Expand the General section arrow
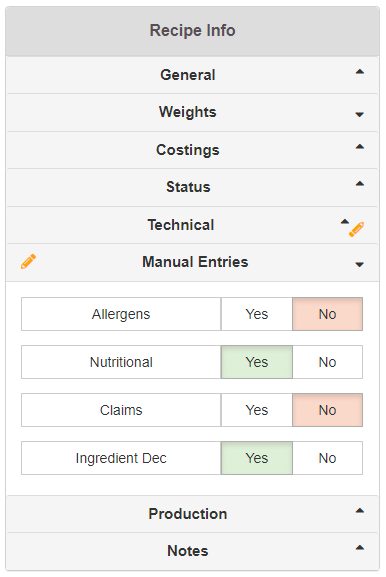The width and height of the screenshot is (386, 577). pos(360,72)
